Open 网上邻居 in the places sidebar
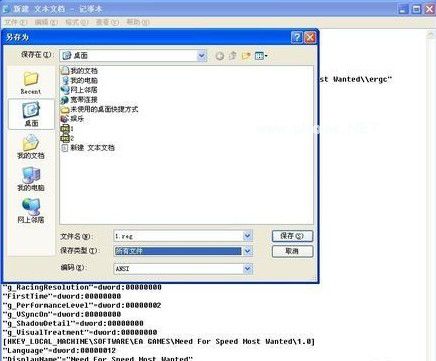Image resolution: width=436 pixels, height=361 pixels. click(x=31, y=211)
